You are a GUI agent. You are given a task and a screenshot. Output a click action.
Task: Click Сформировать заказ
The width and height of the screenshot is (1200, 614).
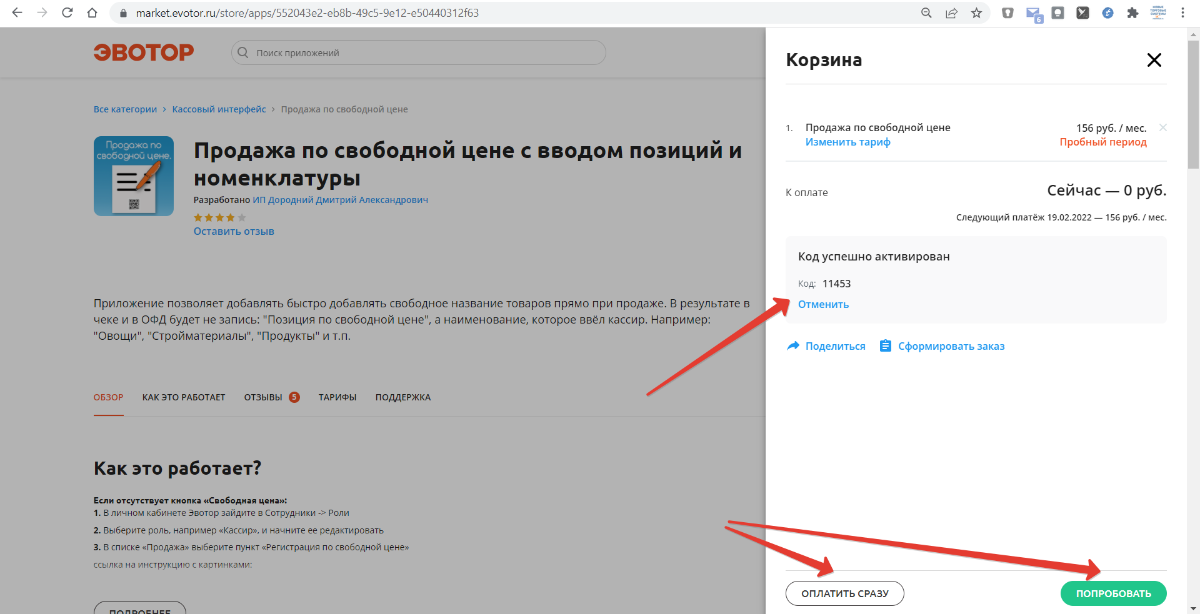941,346
